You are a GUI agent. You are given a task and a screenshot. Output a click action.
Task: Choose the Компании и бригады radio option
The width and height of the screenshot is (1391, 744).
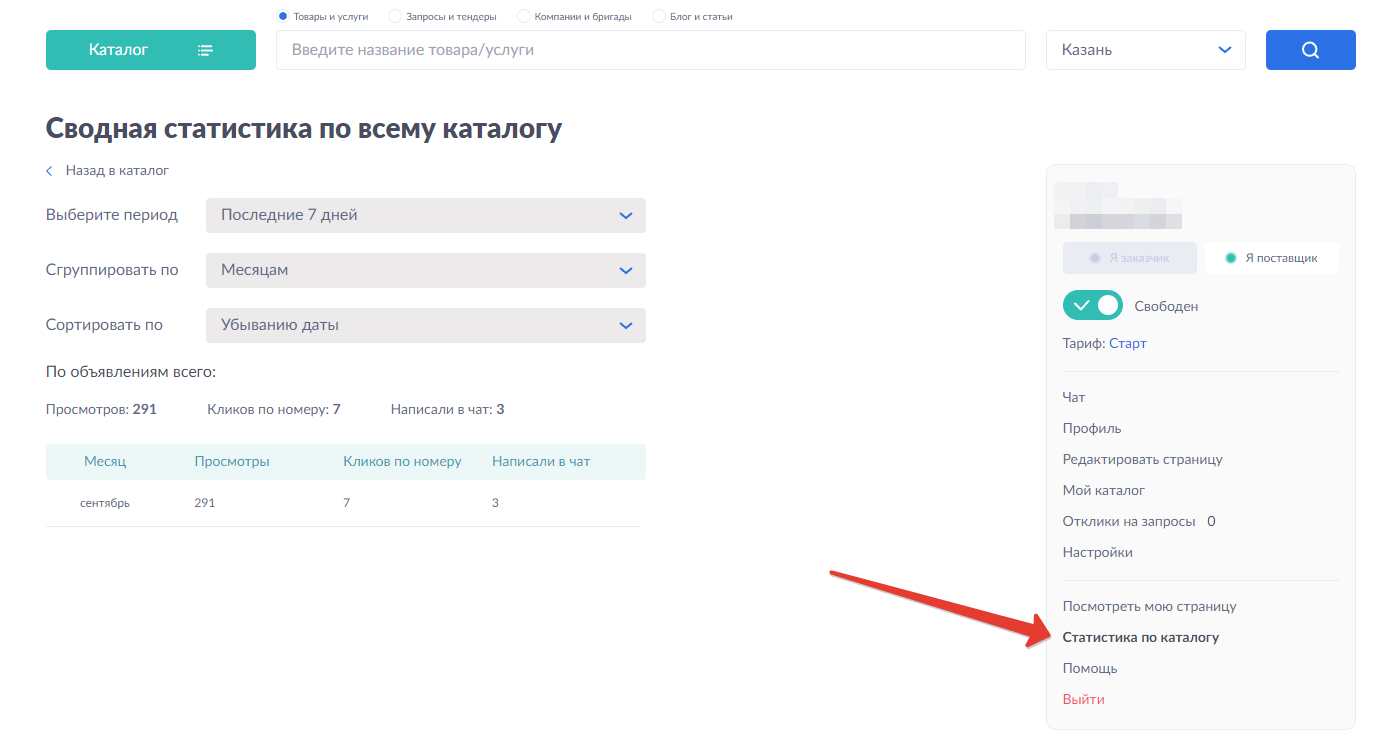(523, 16)
